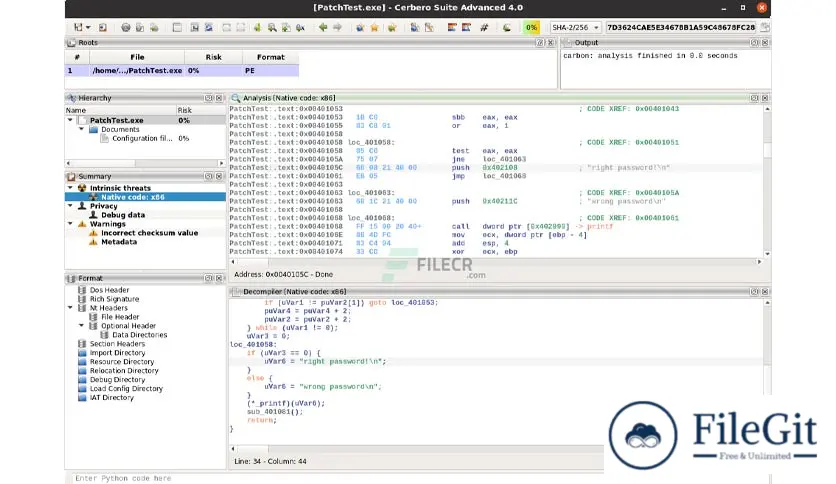
Task: Open IAT Directory in Format tree
Action: 111,398
